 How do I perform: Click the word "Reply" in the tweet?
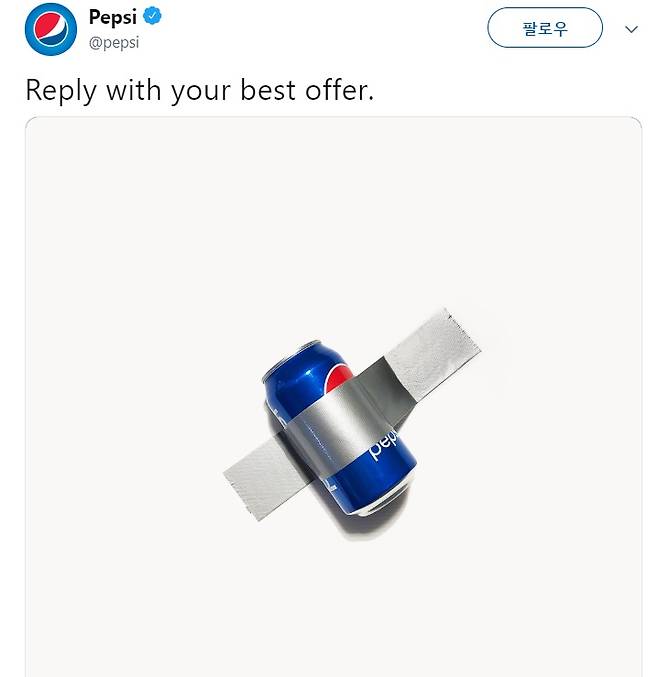(61, 91)
